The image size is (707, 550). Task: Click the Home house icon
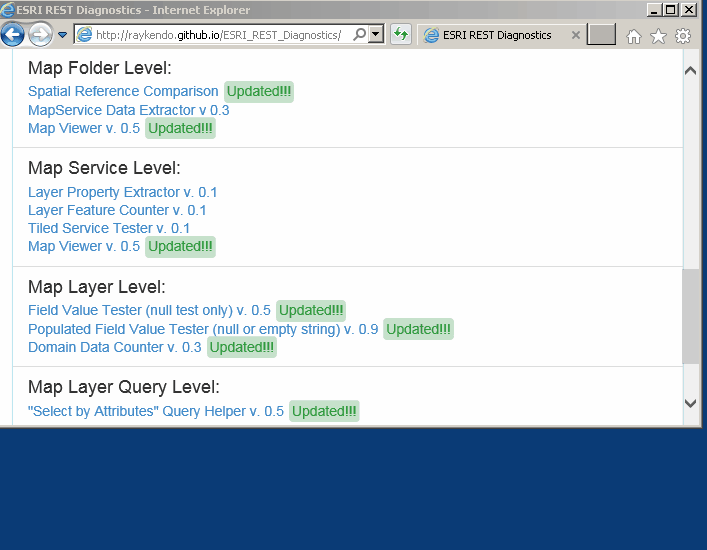[634, 36]
